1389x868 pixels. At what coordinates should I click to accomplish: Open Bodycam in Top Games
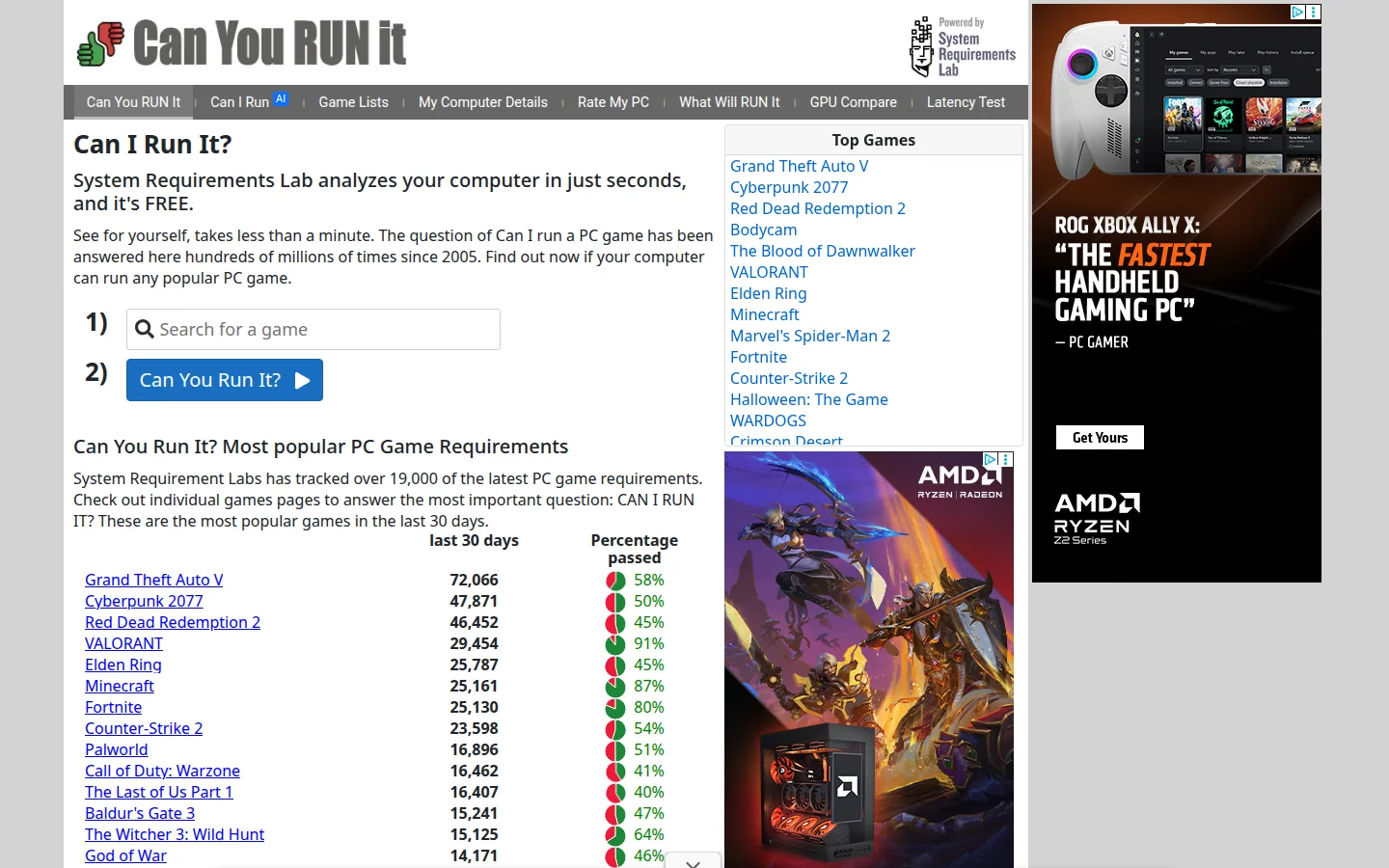point(763,230)
